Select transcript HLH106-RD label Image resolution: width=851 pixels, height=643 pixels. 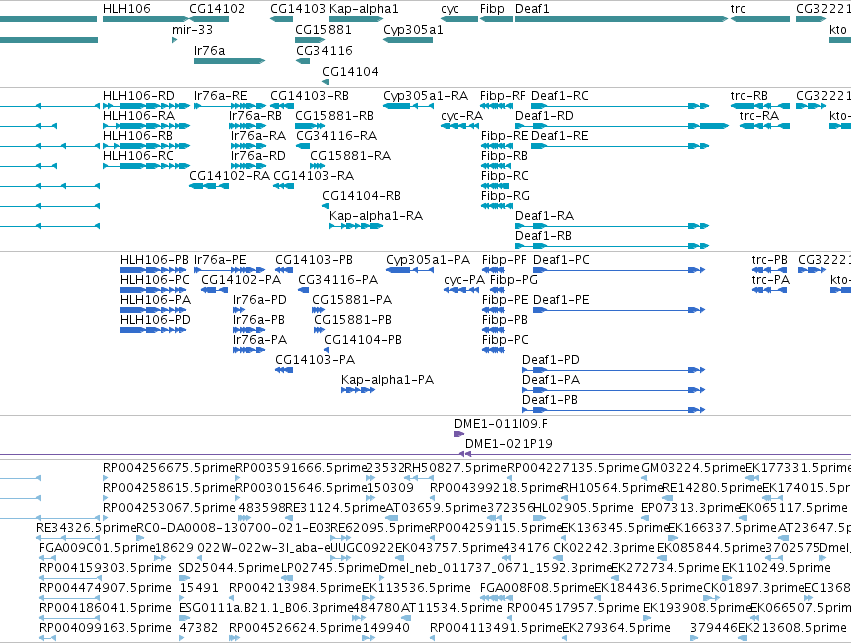[x=139, y=96]
